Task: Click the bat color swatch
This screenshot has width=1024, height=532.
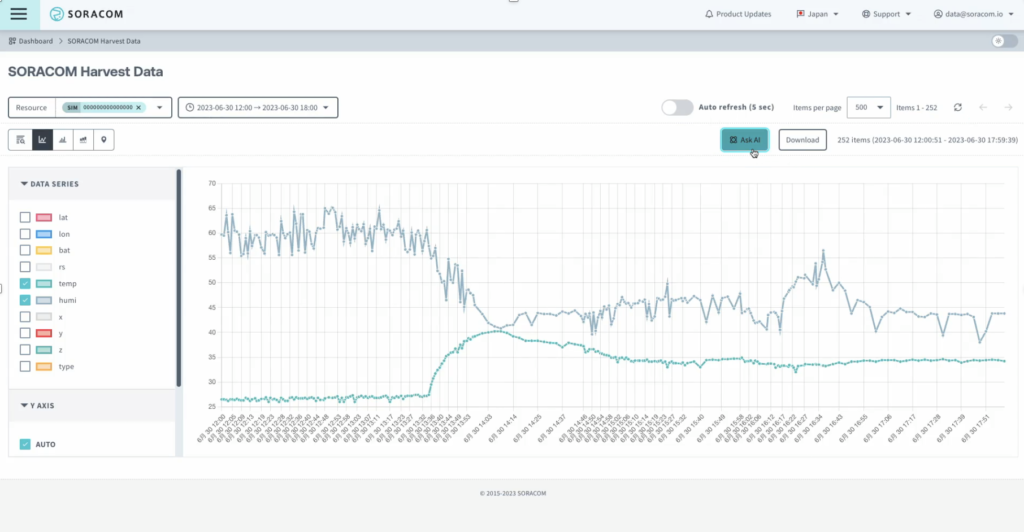Action: pos(44,250)
